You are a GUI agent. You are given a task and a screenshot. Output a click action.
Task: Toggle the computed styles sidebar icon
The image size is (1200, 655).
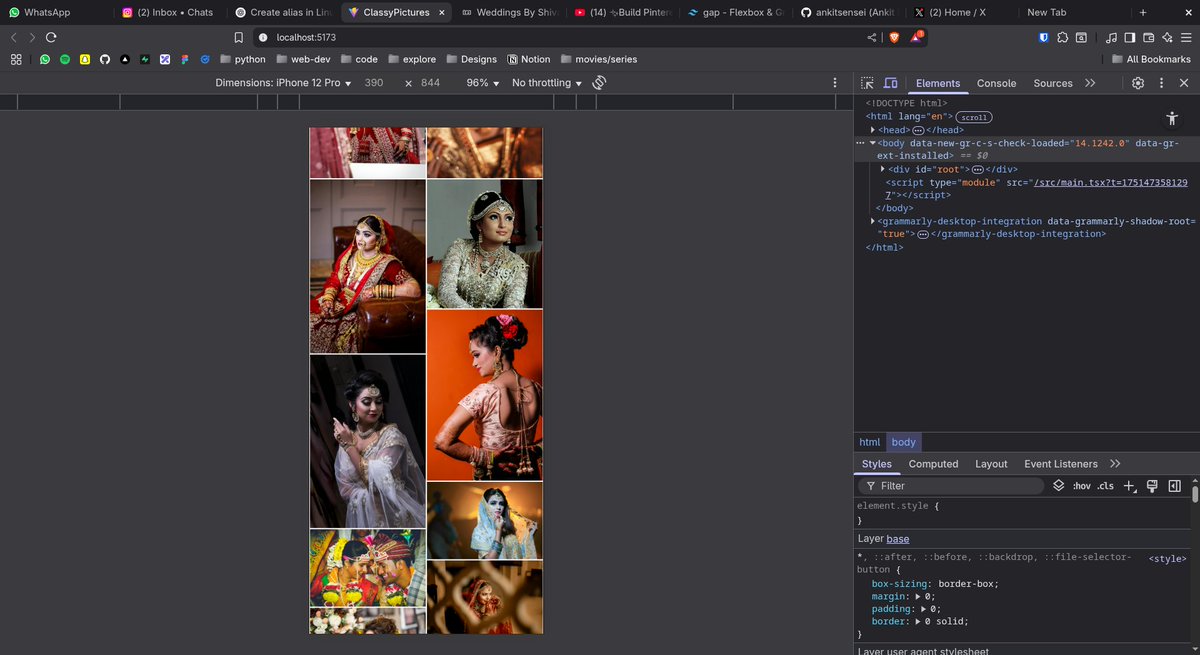pyautogui.click(x=1175, y=486)
